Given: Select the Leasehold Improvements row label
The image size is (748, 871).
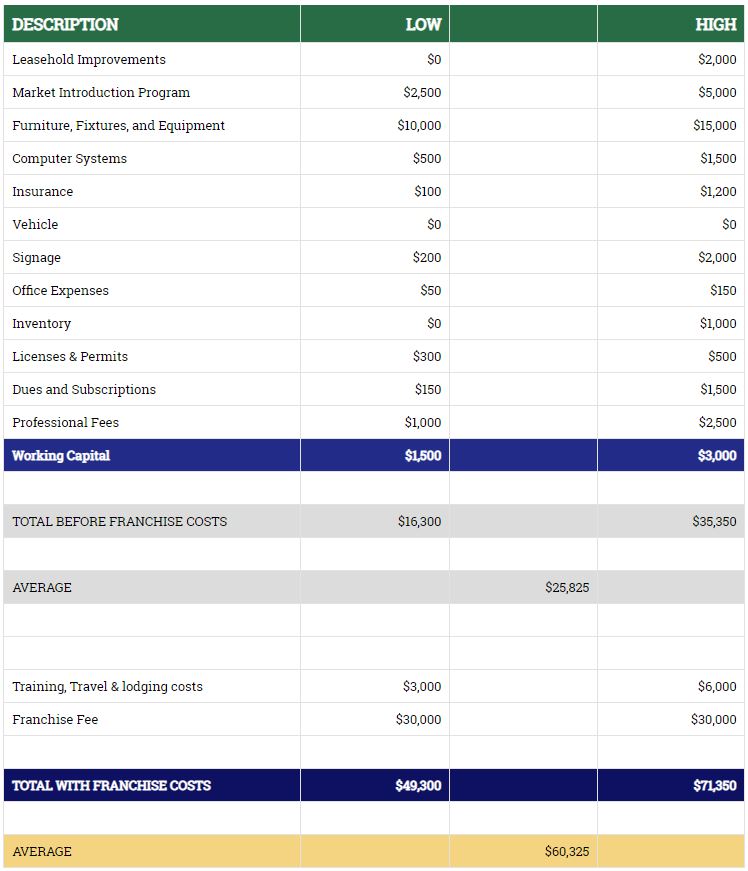Looking at the screenshot, I should (89, 60).
